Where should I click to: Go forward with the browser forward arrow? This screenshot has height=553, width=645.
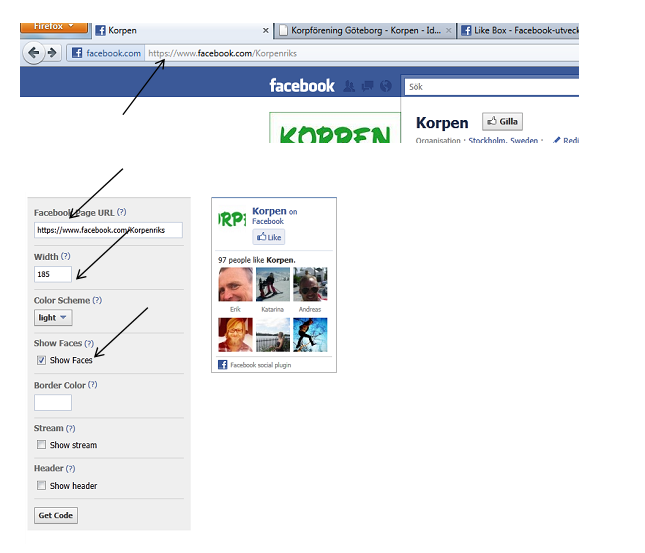[52, 53]
